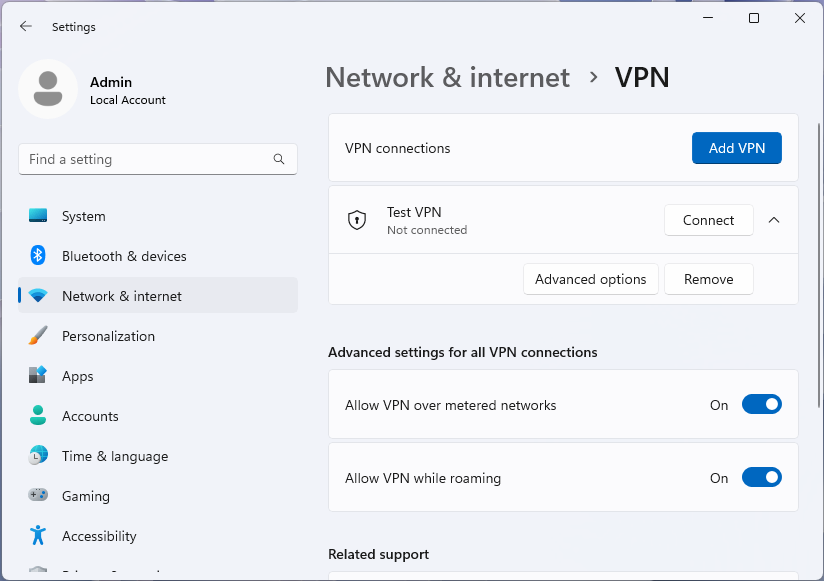Click the Admin Local Account profile picture
The width and height of the screenshot is (824, 581).
47,89
